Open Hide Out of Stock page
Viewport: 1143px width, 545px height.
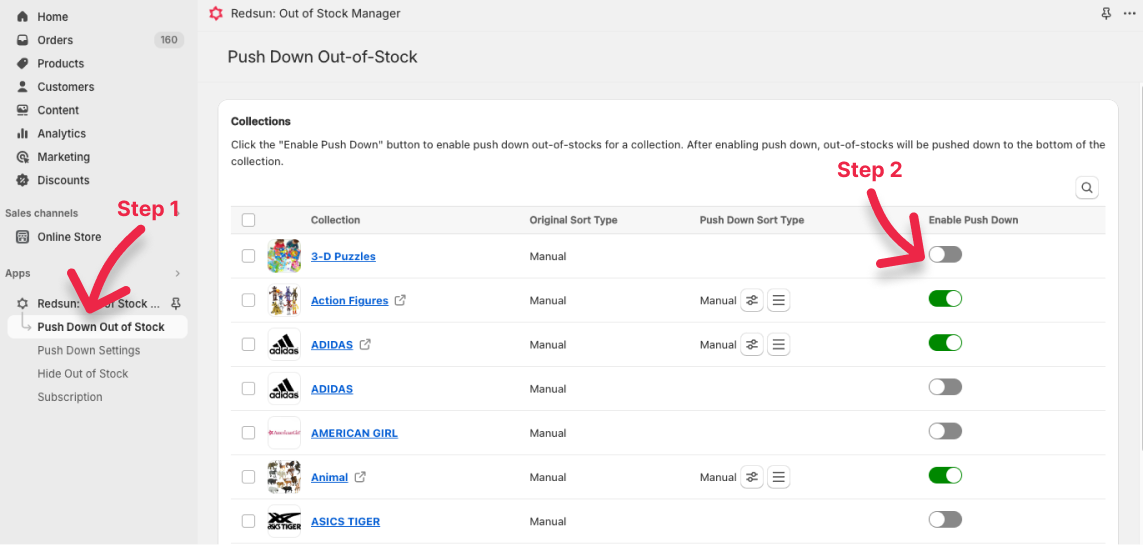tap(82, 374)
